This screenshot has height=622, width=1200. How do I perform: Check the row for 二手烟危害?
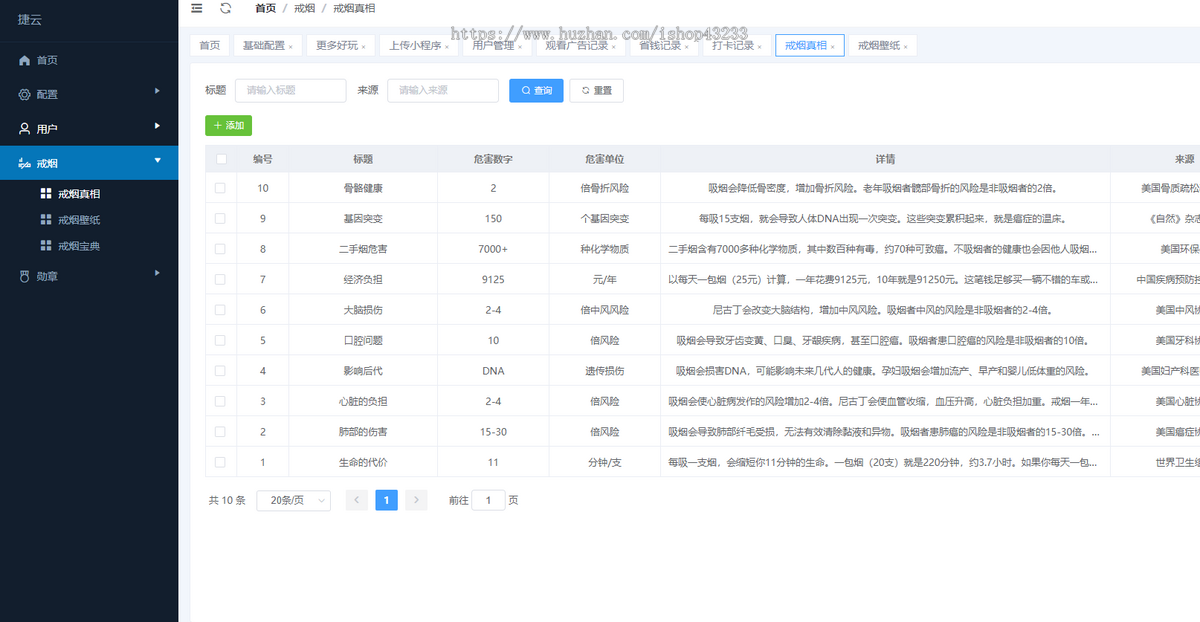click(221, 249)
